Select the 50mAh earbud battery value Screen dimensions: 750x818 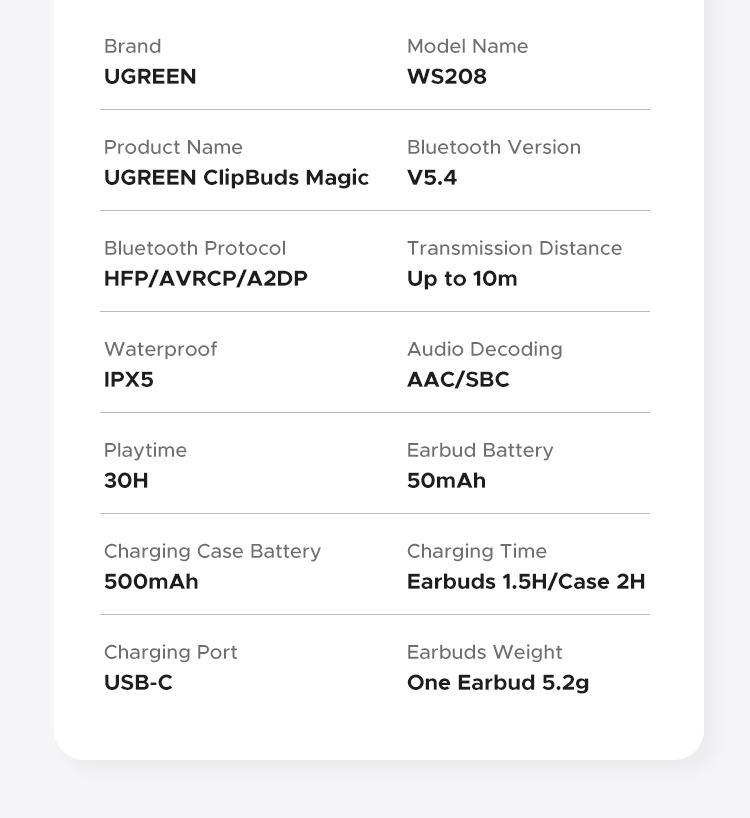pyautogui.click(x=446, y=481)
